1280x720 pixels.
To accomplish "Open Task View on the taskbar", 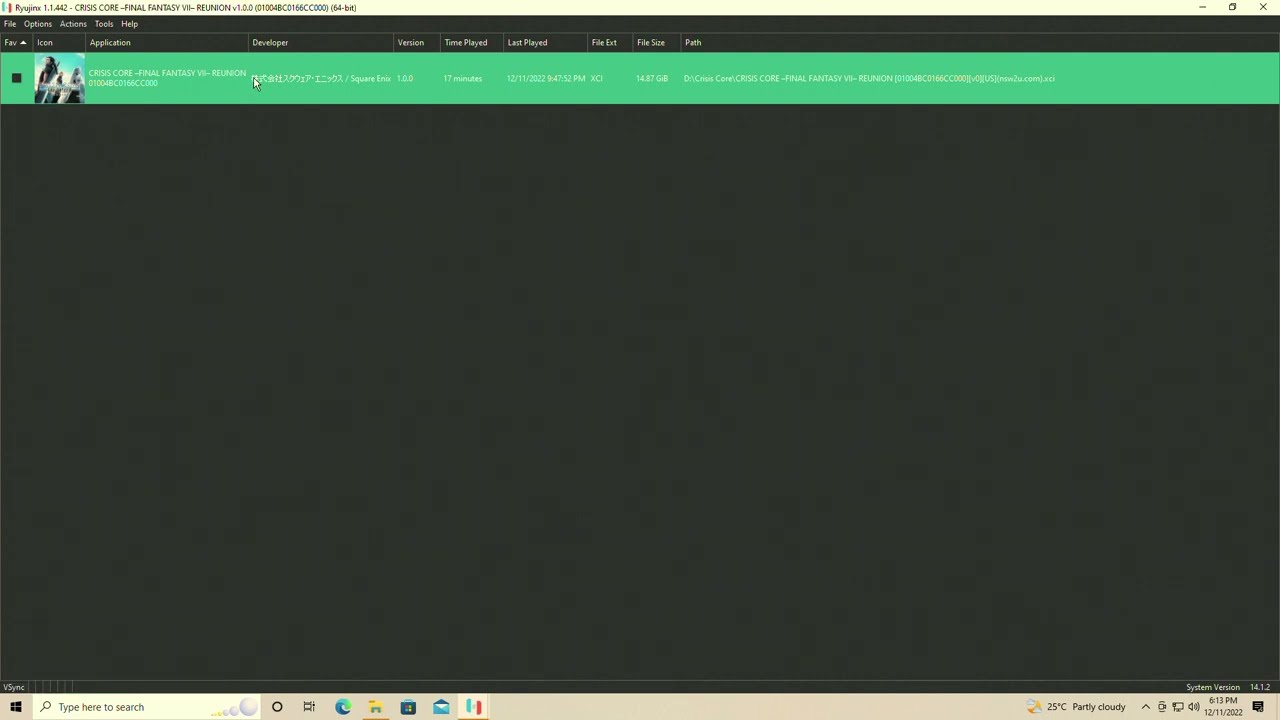I will pyautogui.click(x=309, y=707).
